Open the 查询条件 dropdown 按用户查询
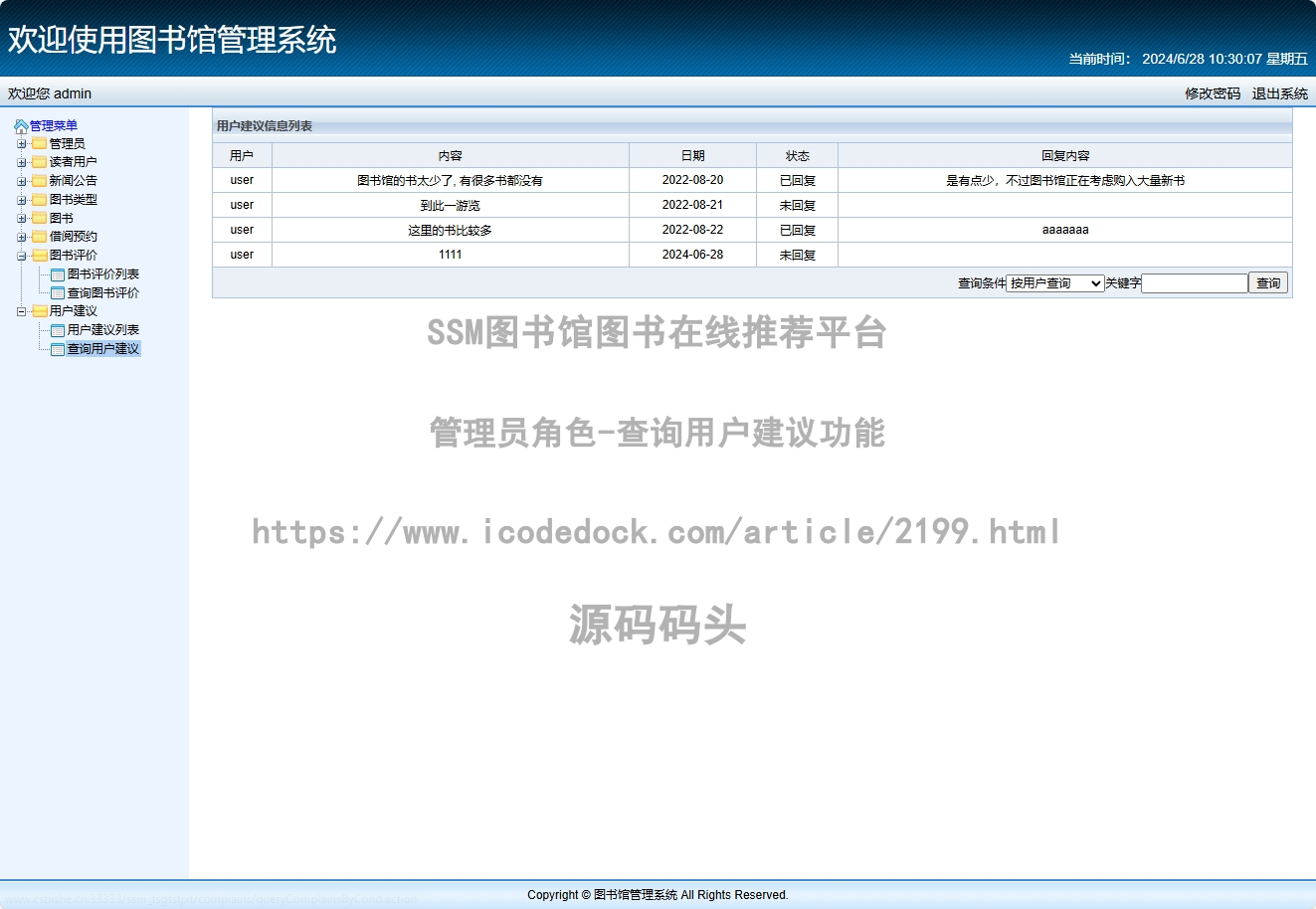The width and height of the screenshot is (1316, 909). point(1055,283)
